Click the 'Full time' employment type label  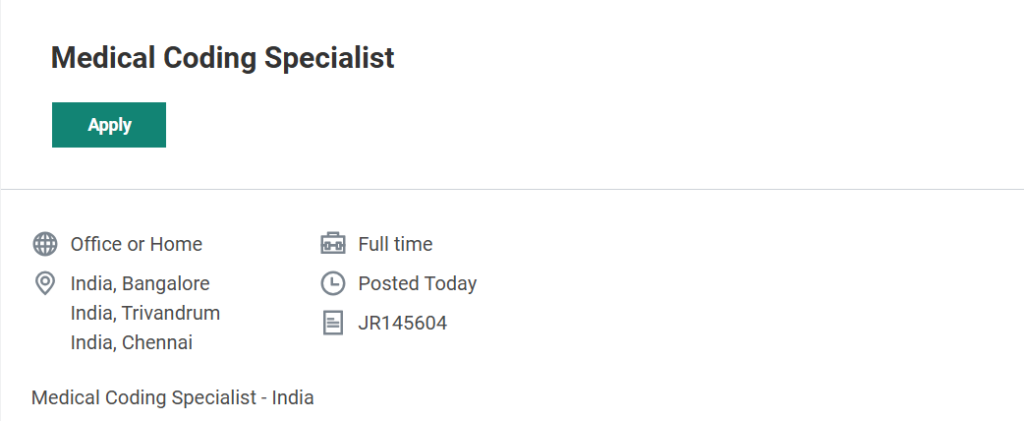pyautogui.click(x=395, y=244)
